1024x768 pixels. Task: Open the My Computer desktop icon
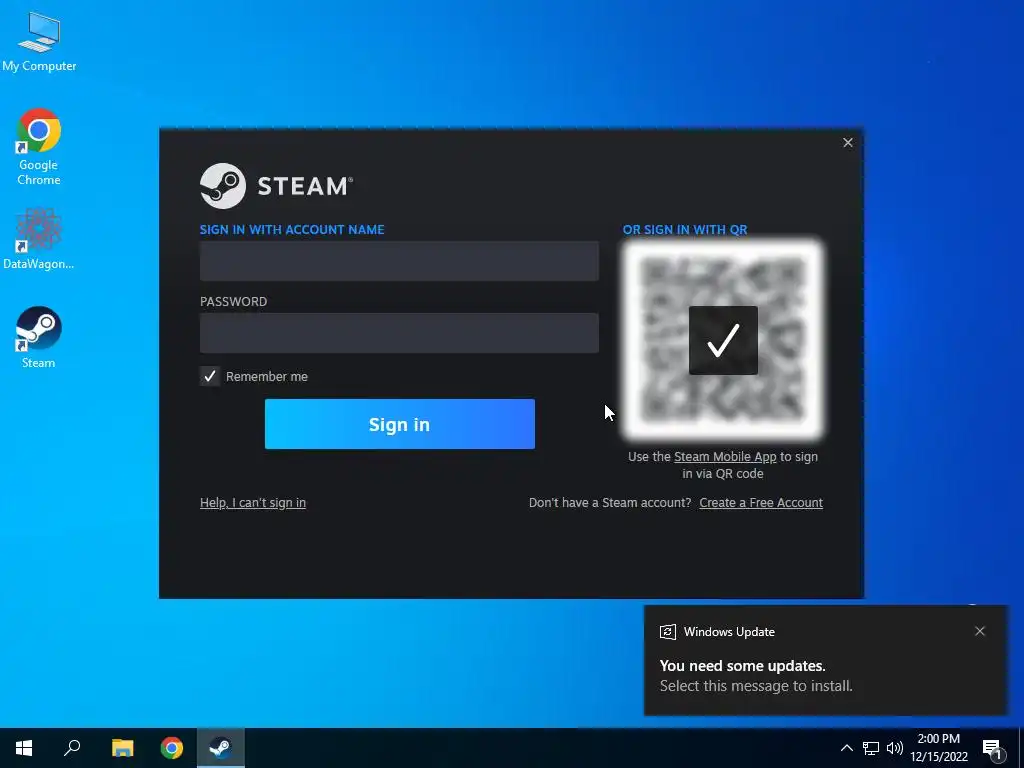pos(39,41)
